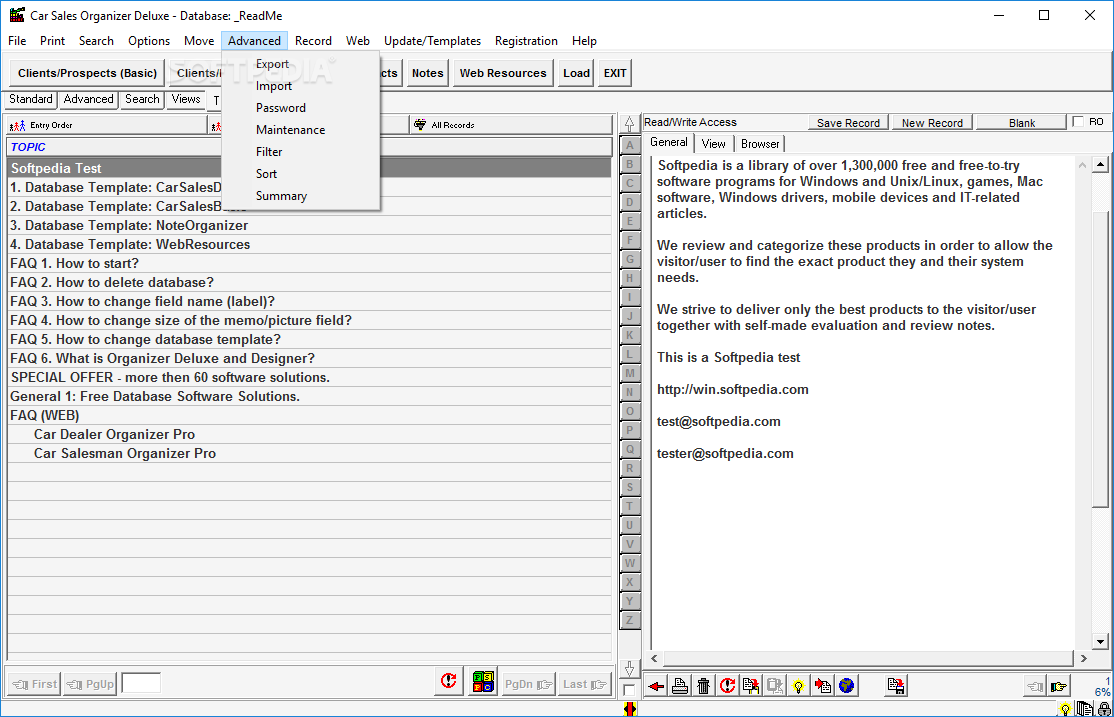Open the Web Resources database button
The height and width of the screenshot is (717, 1114).
(503, 73)
